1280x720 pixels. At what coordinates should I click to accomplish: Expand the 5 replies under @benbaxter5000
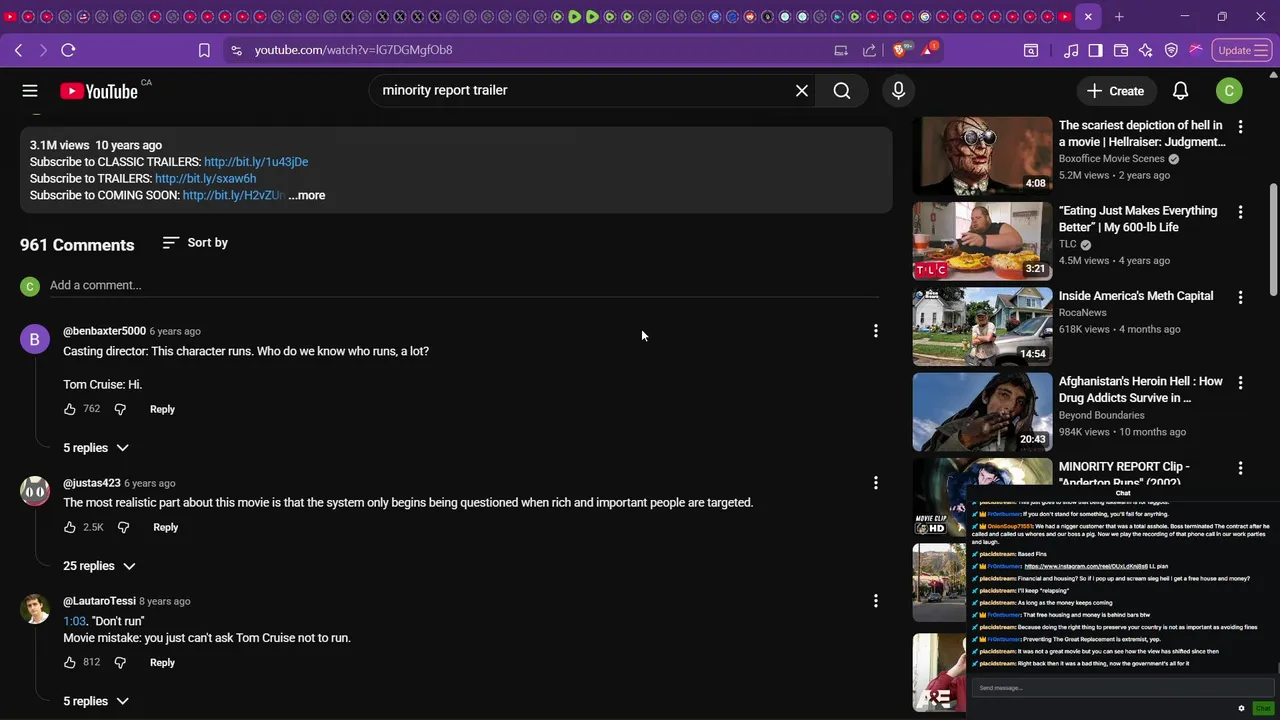coord(96,448)
